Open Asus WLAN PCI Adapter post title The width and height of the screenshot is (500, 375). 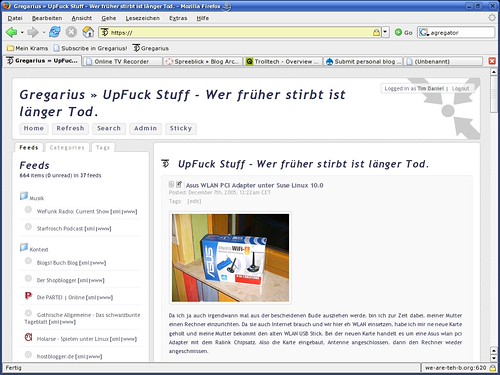[254, 185]
